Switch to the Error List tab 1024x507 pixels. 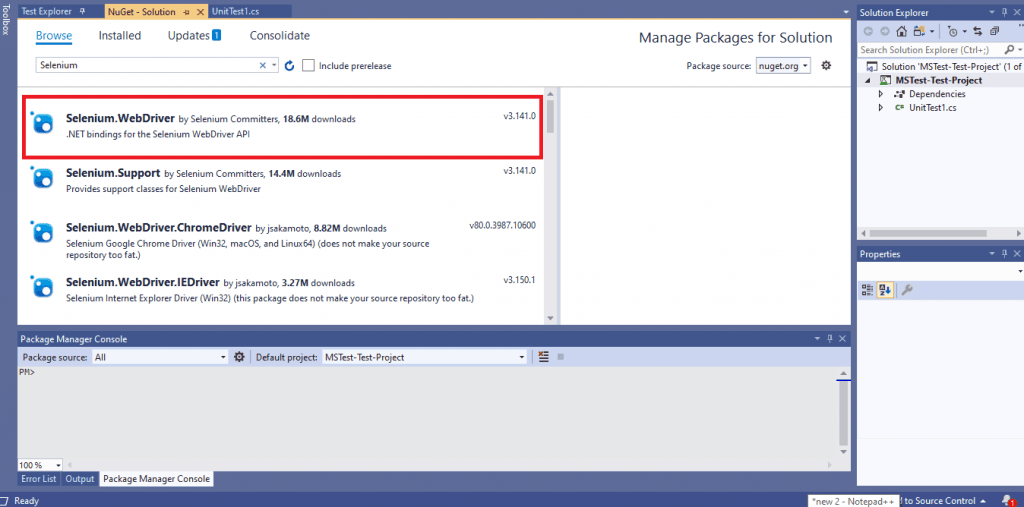click(x=39, y=479)
